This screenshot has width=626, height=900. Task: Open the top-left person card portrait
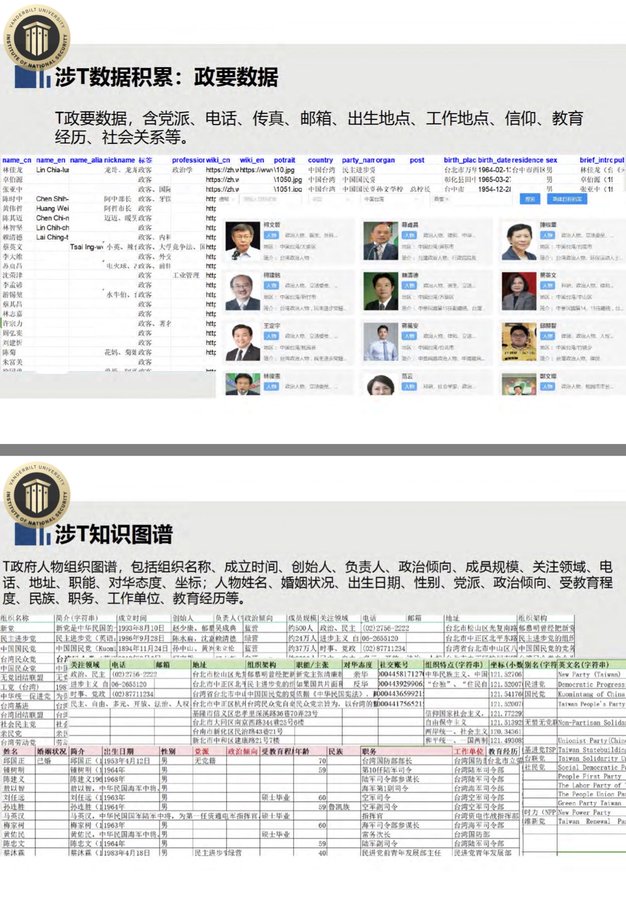tap(242, 239)
